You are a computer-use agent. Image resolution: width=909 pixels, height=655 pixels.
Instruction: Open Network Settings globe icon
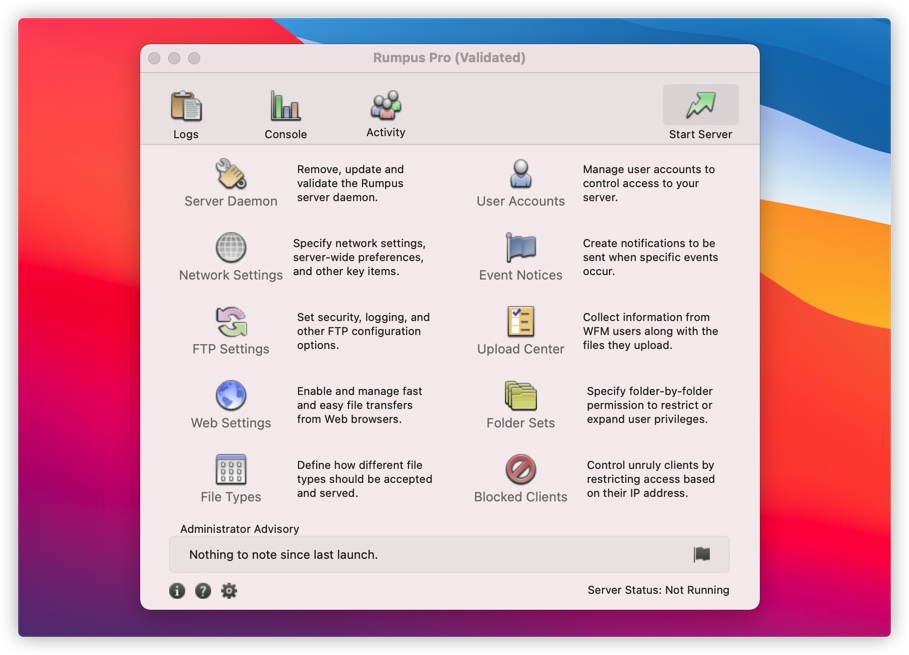(231, 248)
